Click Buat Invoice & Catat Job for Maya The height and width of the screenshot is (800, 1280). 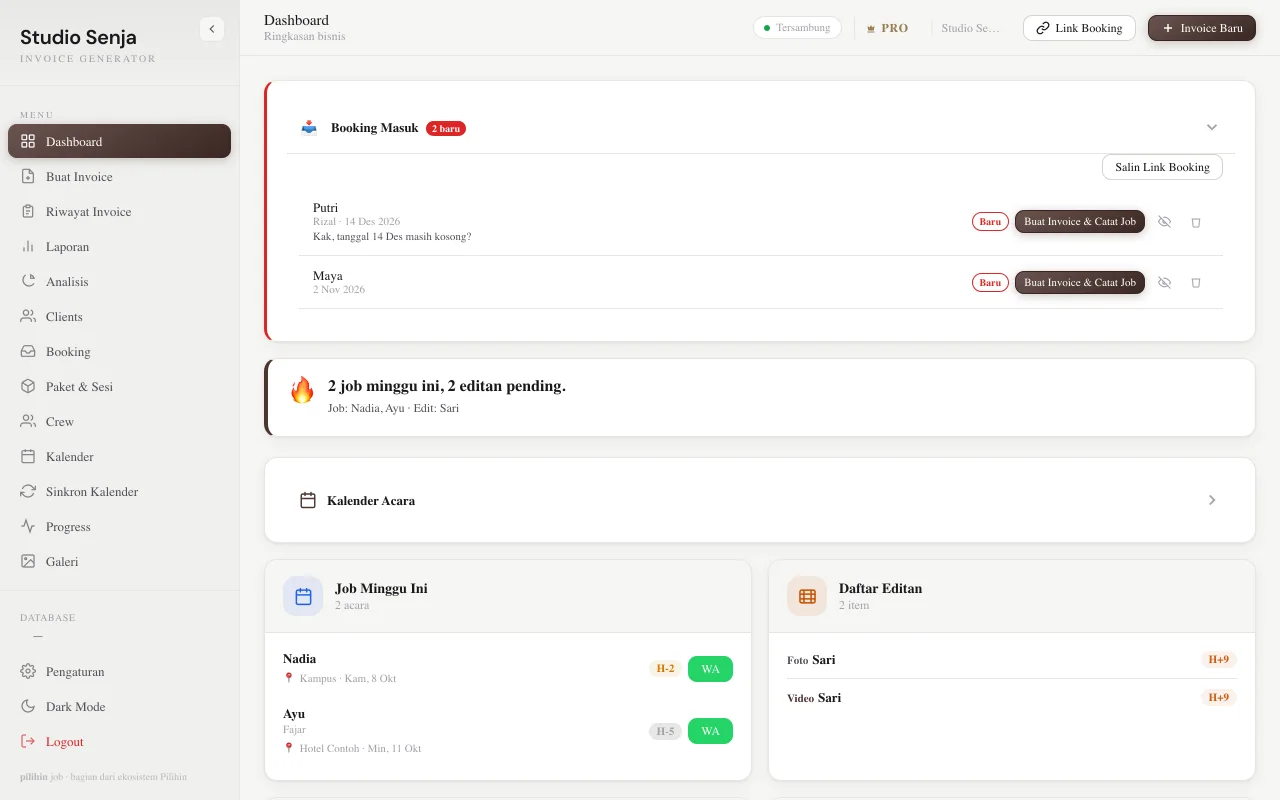point(1080,283)
